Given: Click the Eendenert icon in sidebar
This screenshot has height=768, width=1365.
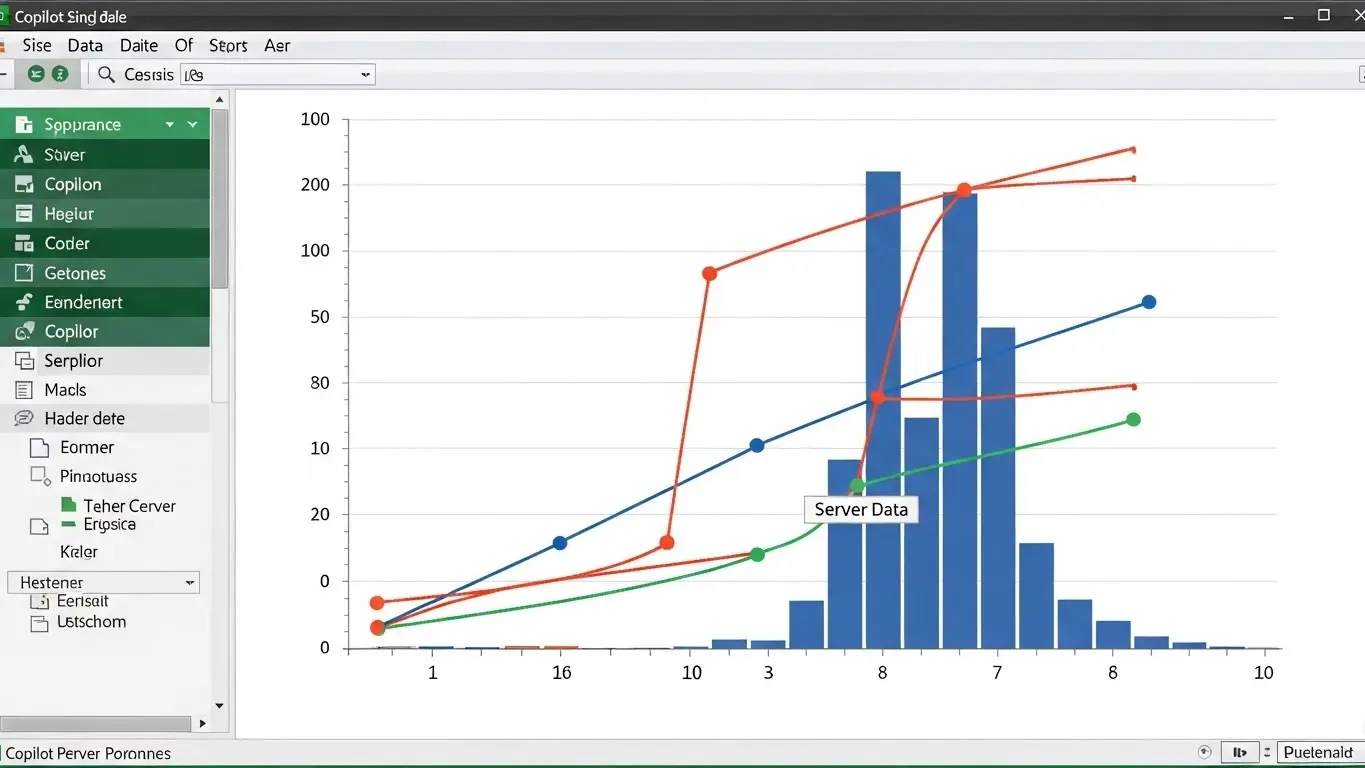Looking at the screenshot, I should point(24,303).
